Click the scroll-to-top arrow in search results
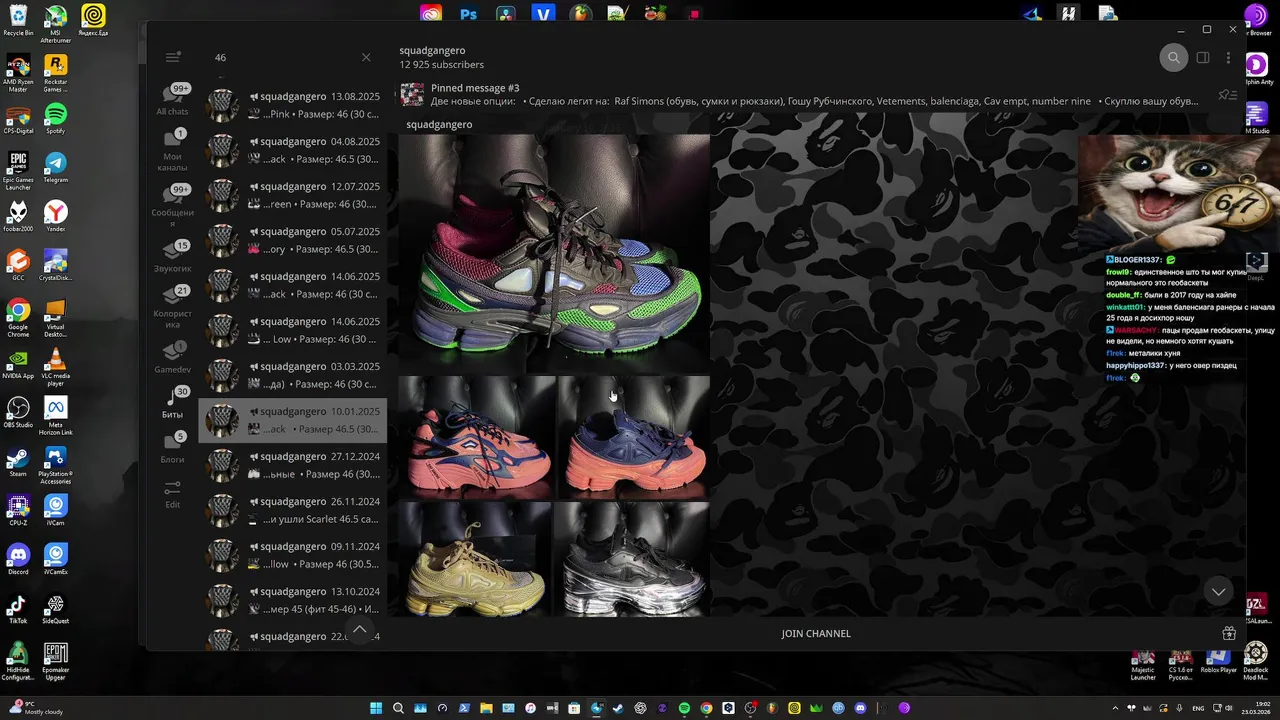Screen dimensions: 1280x720 click(359, 630)
